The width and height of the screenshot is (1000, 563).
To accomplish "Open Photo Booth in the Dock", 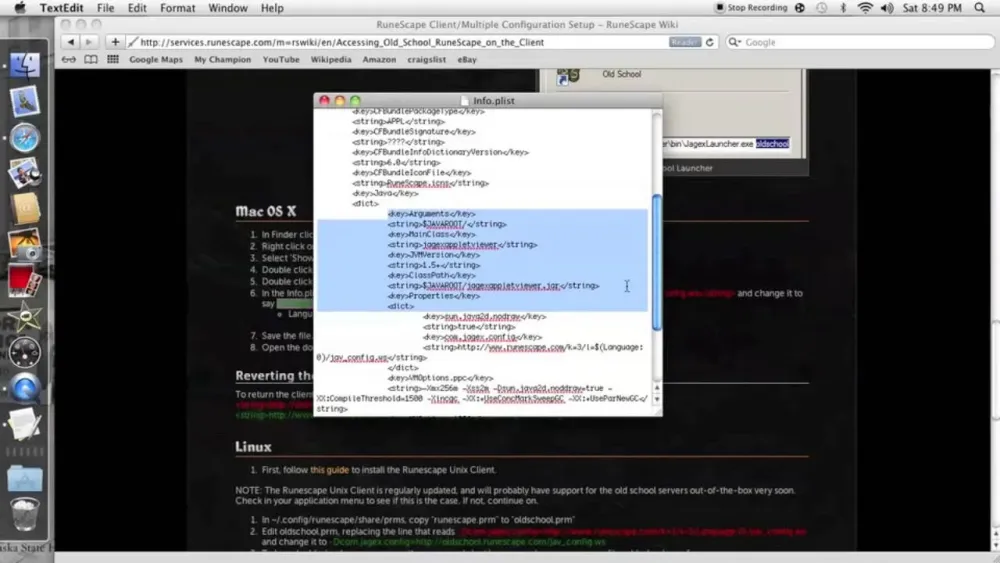I will pyautogui.click(x=24, y=281).
